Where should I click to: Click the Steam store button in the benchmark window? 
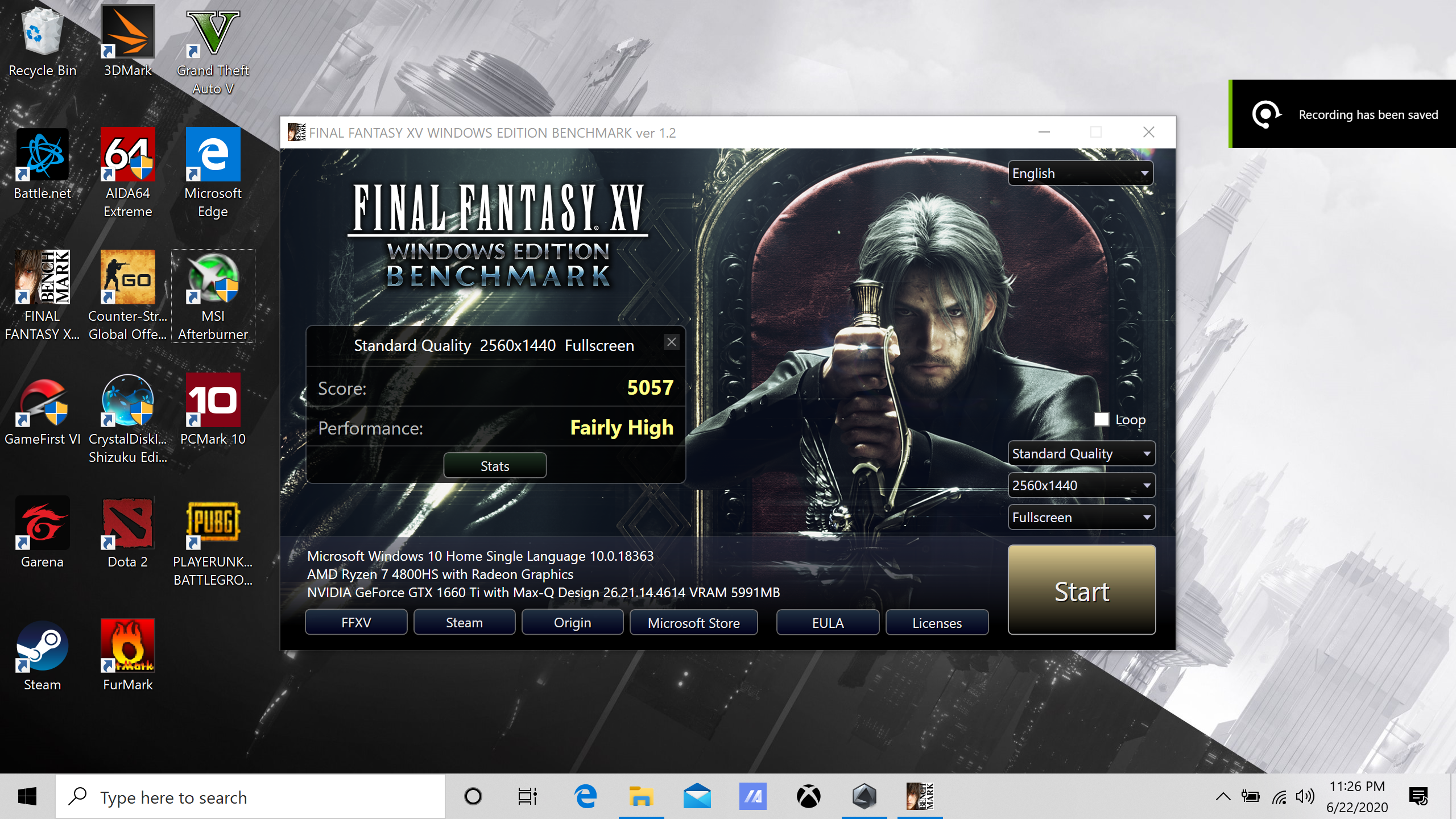coord(464,622)
